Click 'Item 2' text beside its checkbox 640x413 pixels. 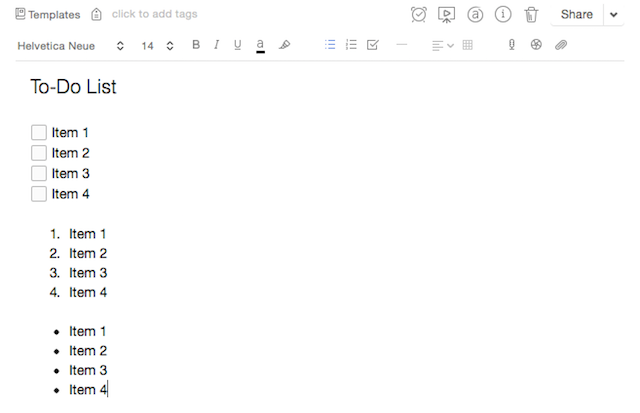click(x=70, y=153)
